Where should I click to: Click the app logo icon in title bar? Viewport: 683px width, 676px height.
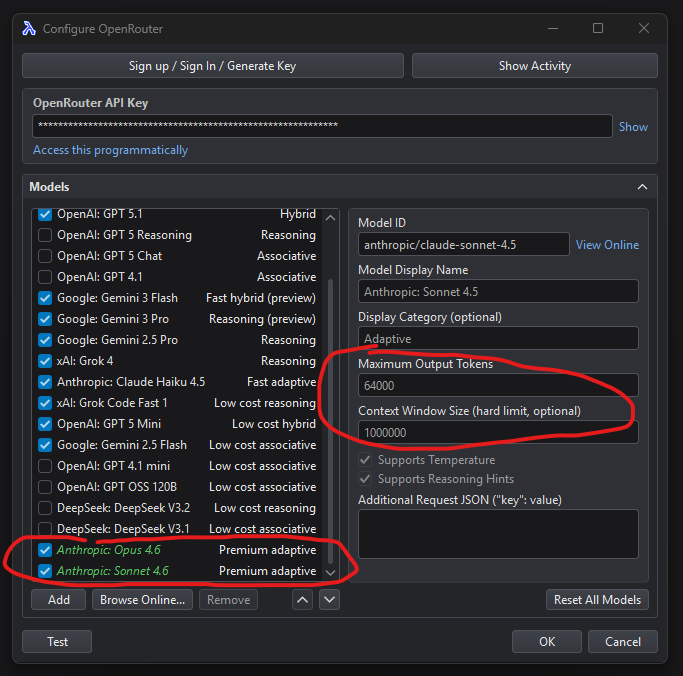29,28
